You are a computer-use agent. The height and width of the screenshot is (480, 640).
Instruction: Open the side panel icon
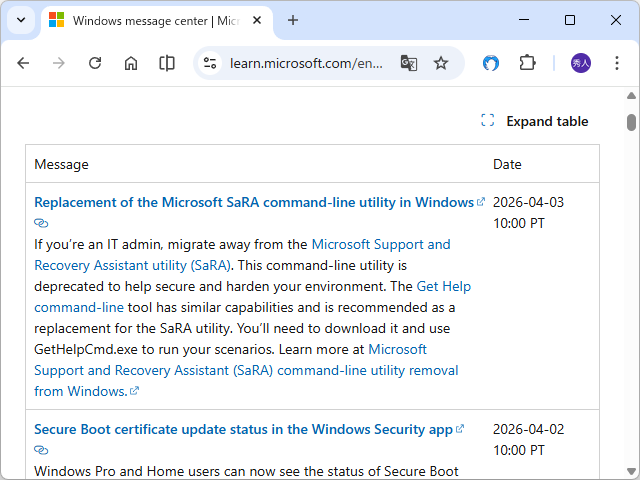(x=167, y=63)
